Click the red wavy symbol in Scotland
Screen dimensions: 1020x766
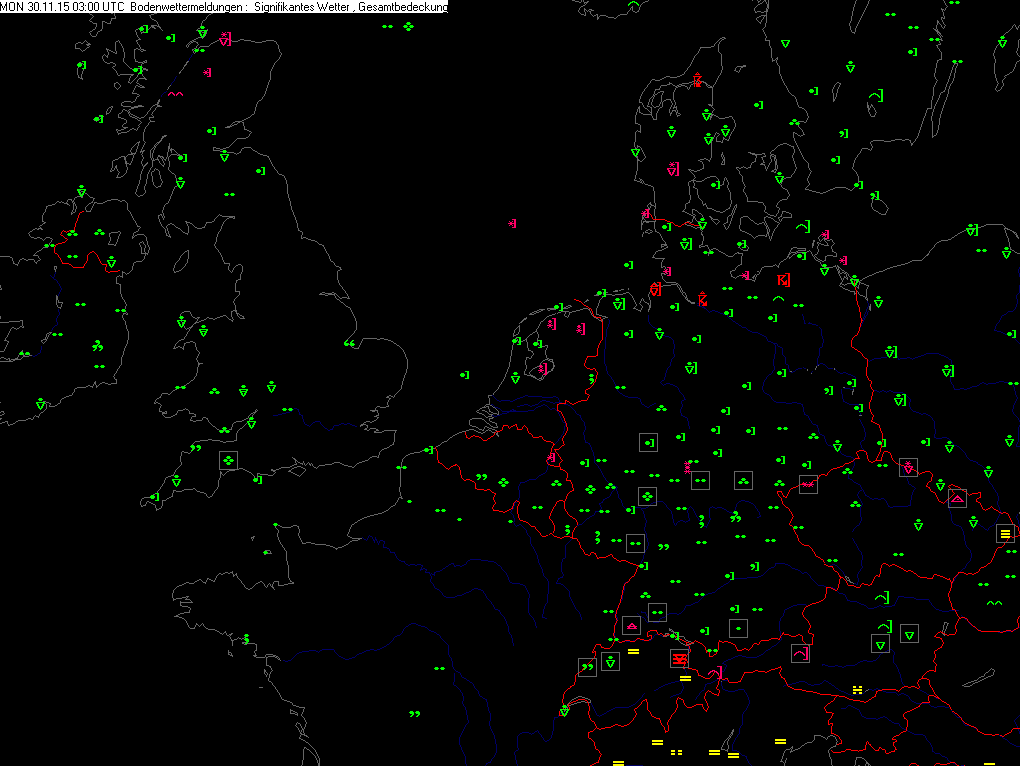tap(175, 94)
